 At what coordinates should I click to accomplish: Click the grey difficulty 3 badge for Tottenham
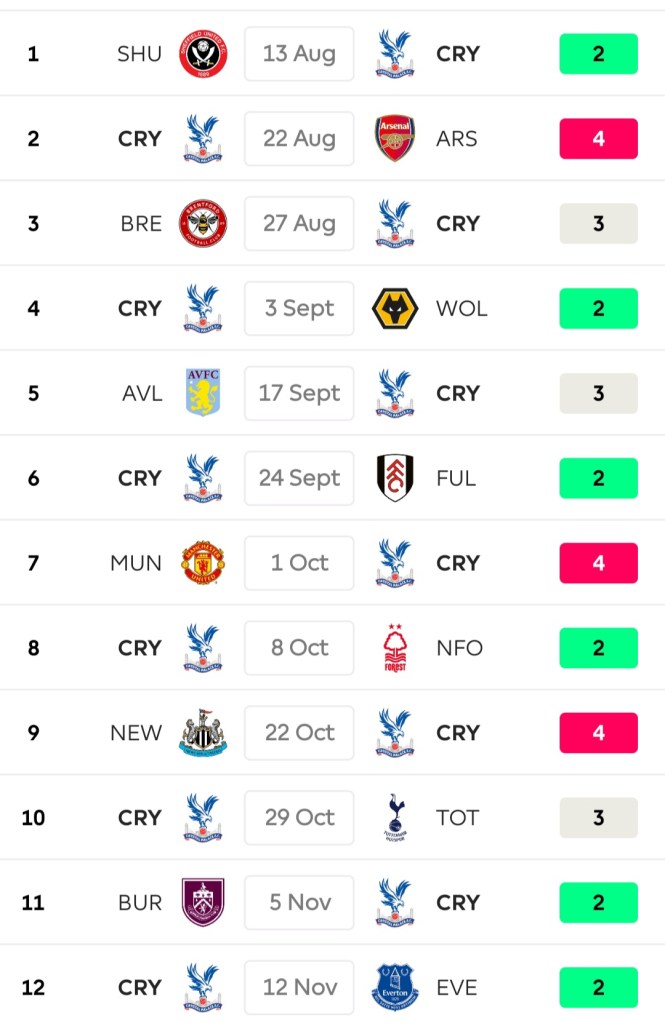[x=598, y=818]
